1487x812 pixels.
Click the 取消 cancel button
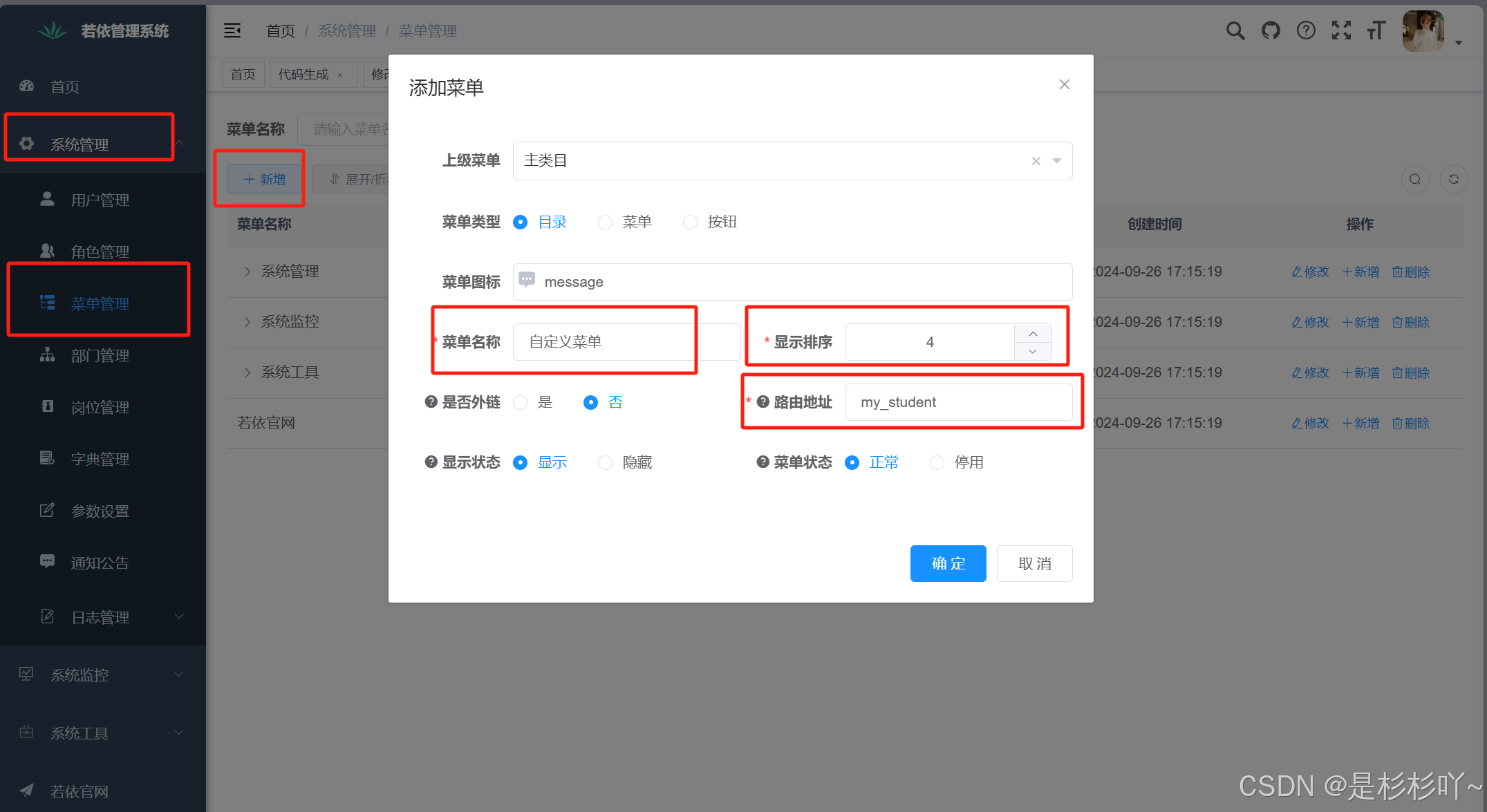[x=1034, y=563]
